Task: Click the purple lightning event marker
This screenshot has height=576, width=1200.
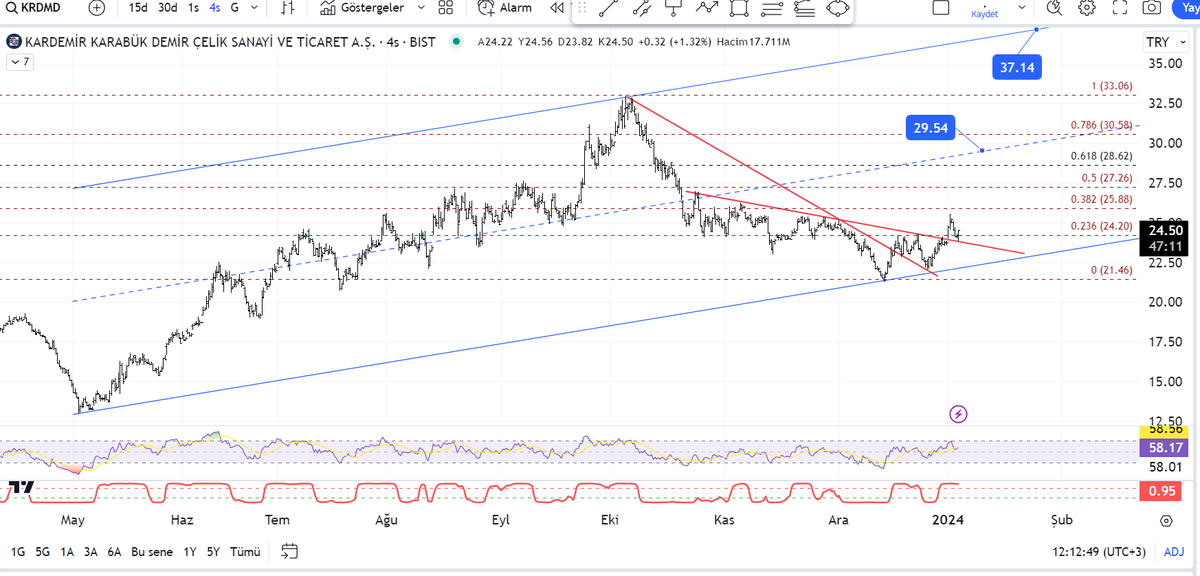Action: click(958, 414)
